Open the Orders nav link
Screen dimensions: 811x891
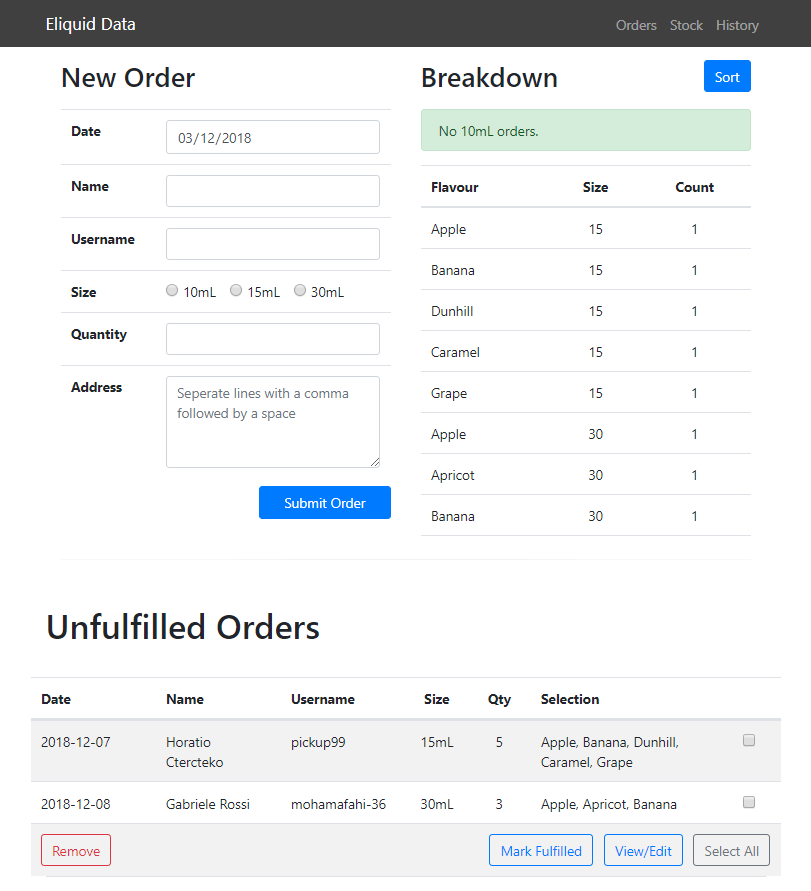tap(636, 25)
